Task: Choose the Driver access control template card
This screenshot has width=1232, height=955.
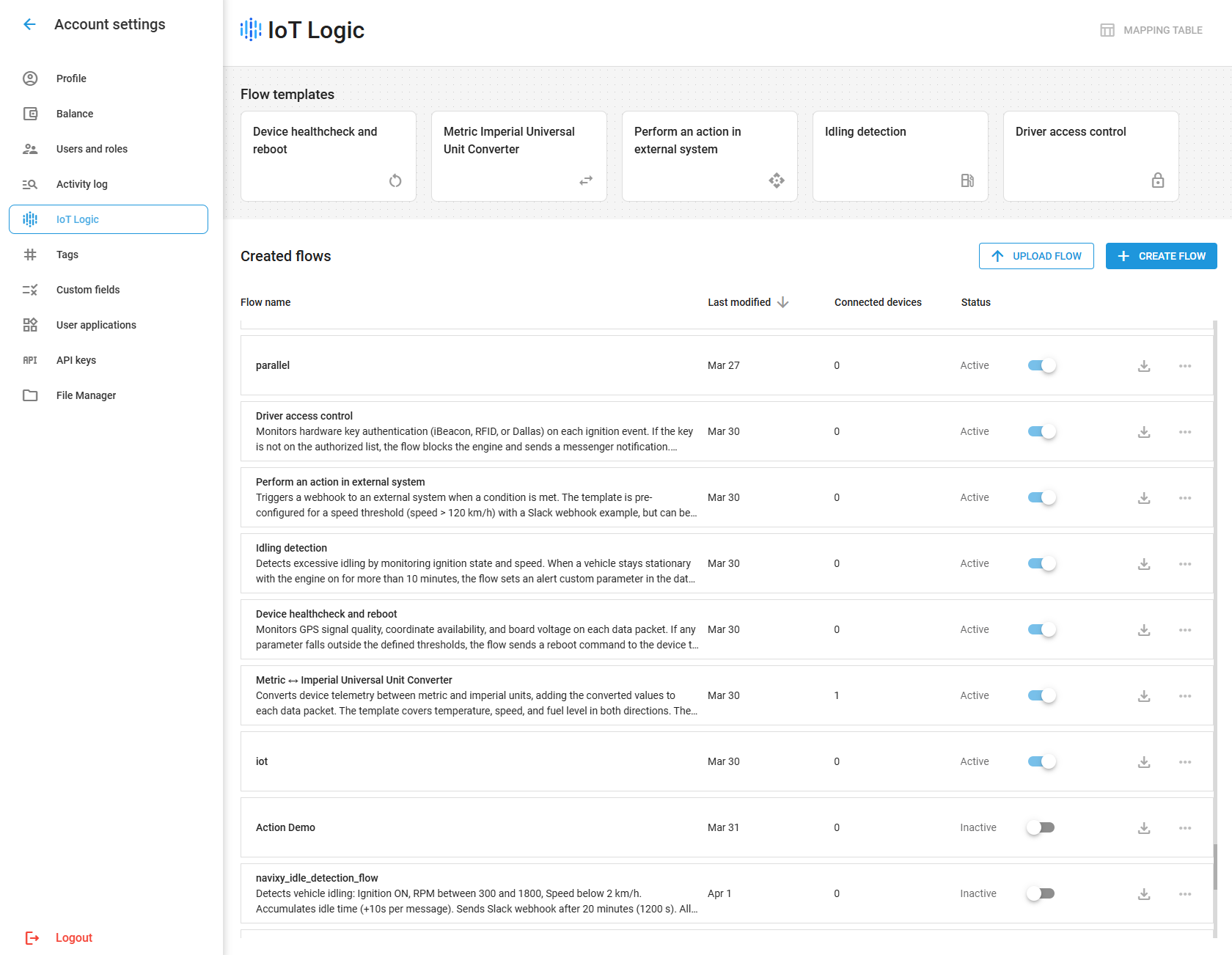Action: coord(1091,156)
